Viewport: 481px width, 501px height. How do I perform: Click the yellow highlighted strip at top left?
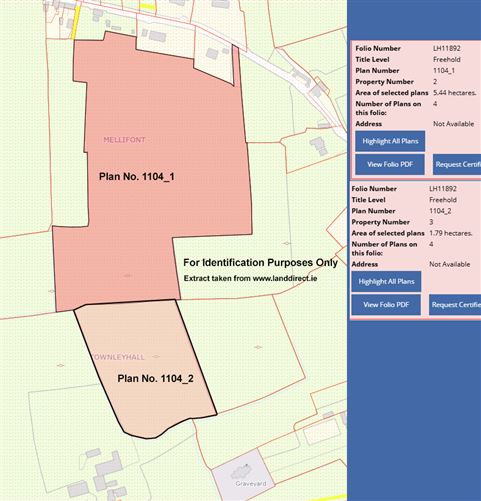click(x=76, y=22)
